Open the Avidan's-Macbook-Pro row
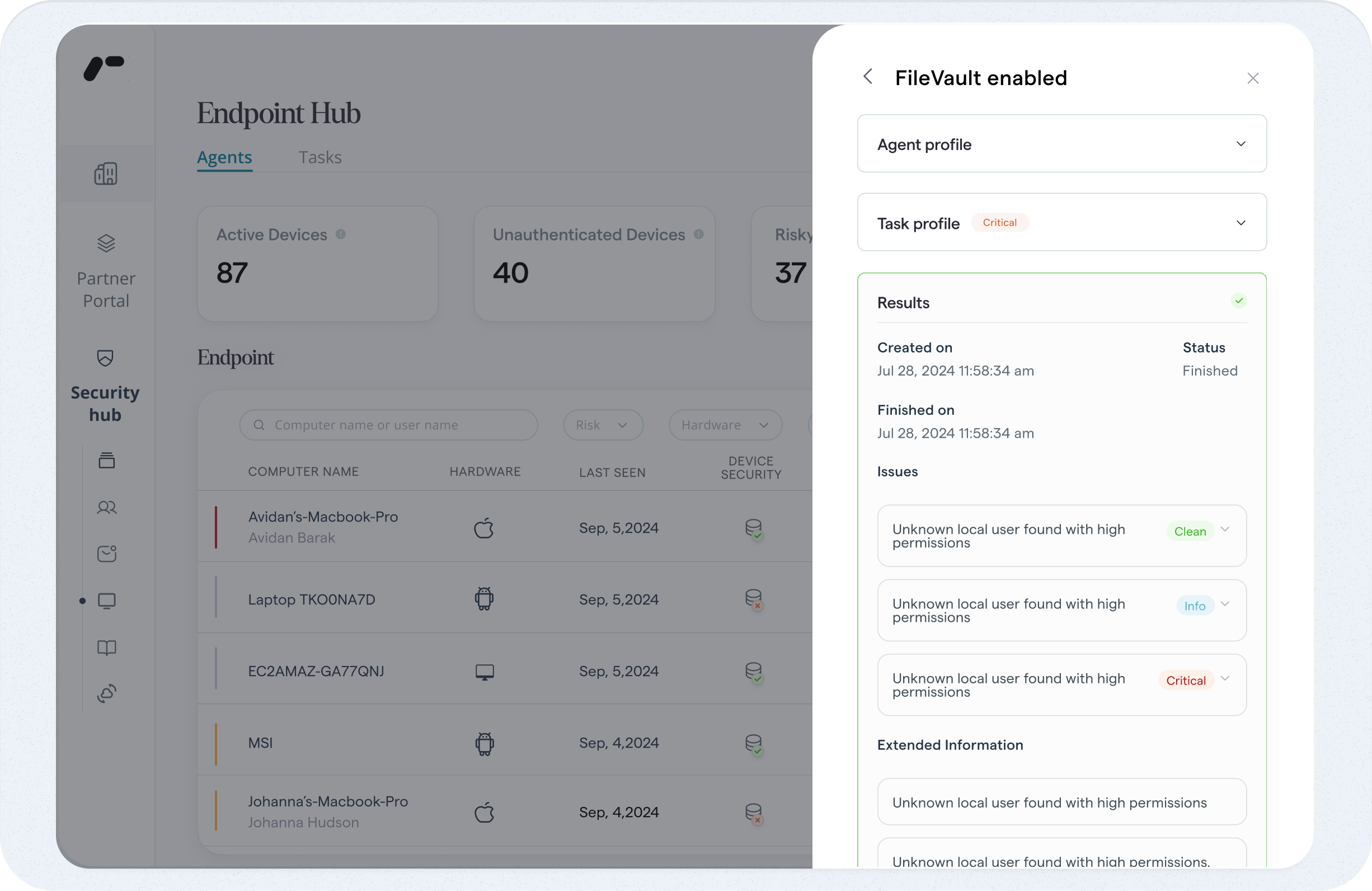The image size is (1372, 891). pos(323,527)
